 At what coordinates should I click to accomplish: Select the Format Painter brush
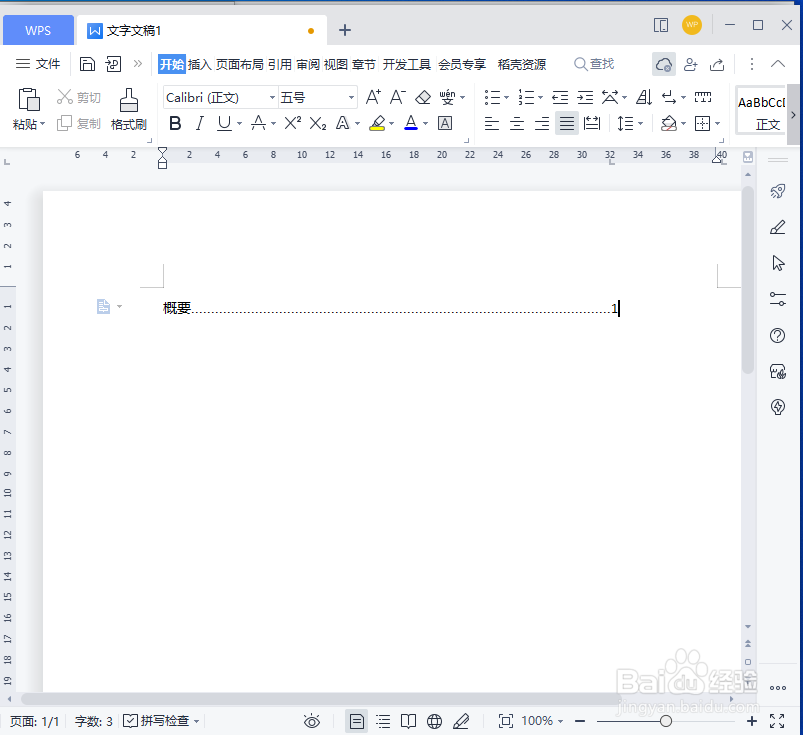pos(129,99)
